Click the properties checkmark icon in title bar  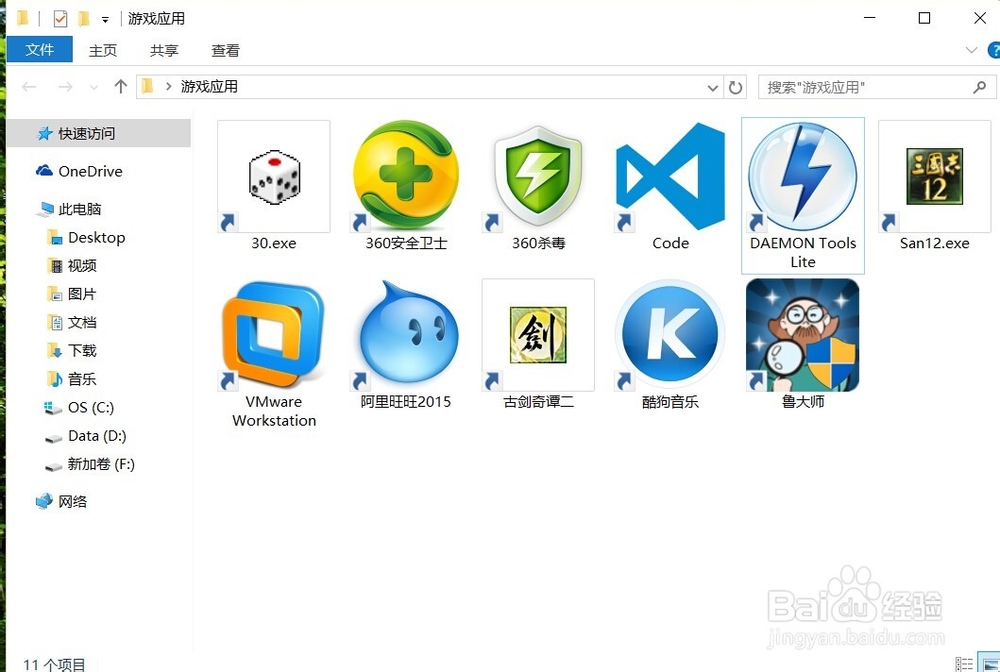(60, 18)
